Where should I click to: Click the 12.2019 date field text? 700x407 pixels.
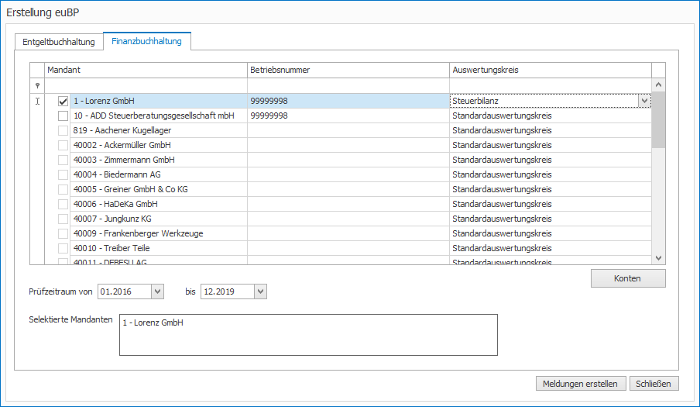pos(219,292)
